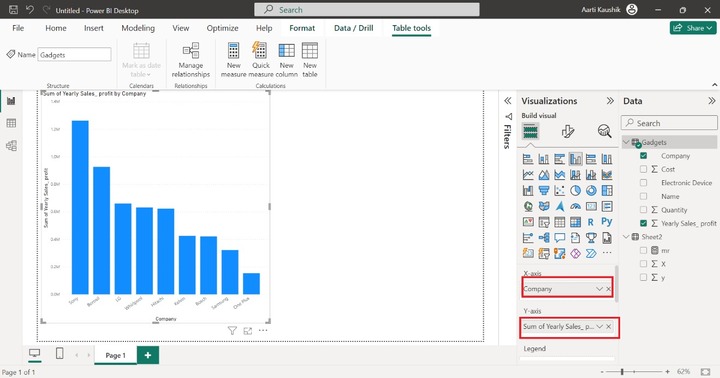Insert the Map globe visual
720x378 pixels.
(x=528, y=206)
